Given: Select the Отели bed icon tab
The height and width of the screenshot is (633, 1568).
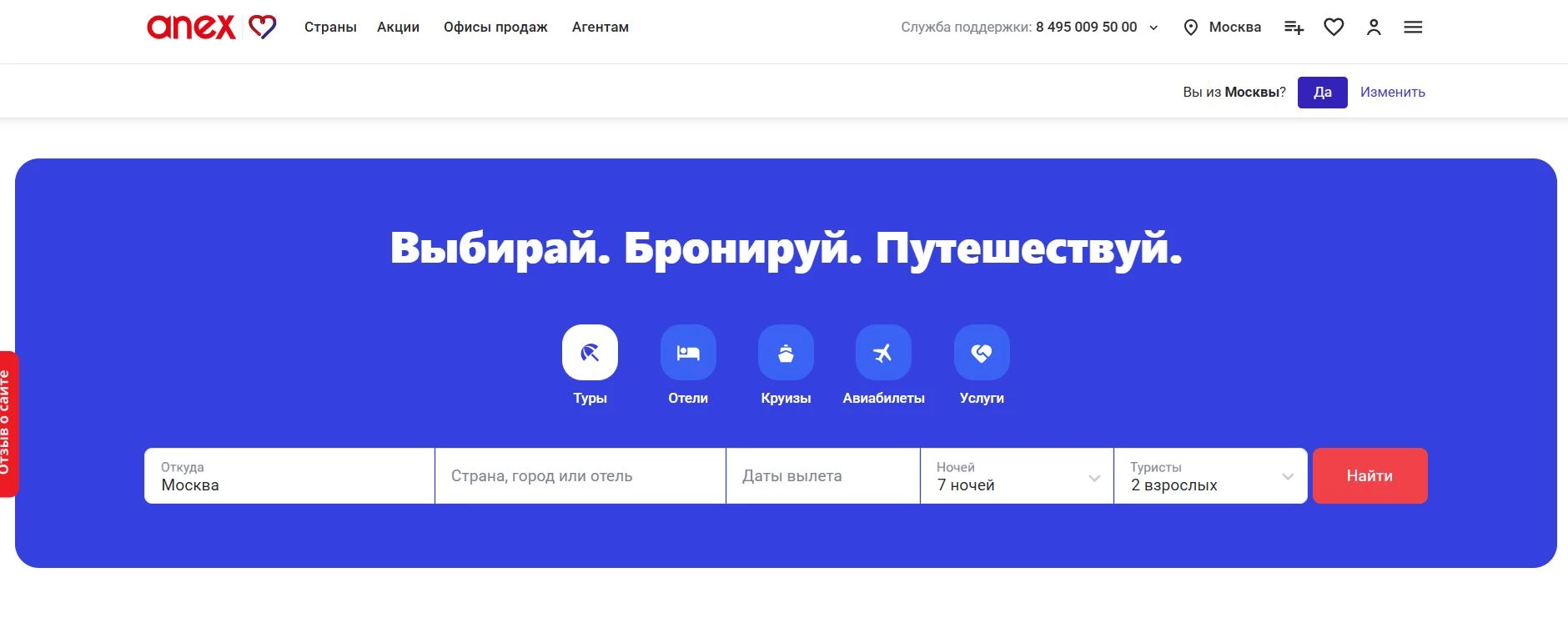Looking at the screenshot, I should 688,353.
